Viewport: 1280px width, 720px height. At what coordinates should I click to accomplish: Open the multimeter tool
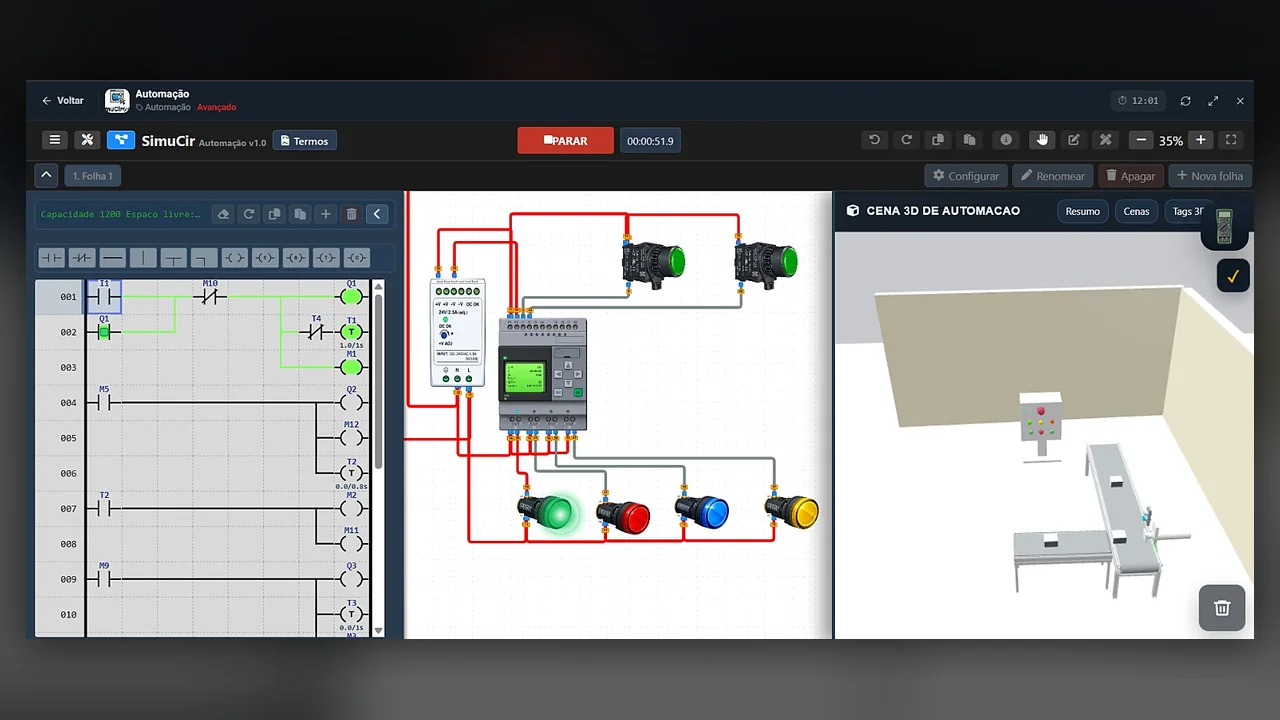(x=1224, y=228)
